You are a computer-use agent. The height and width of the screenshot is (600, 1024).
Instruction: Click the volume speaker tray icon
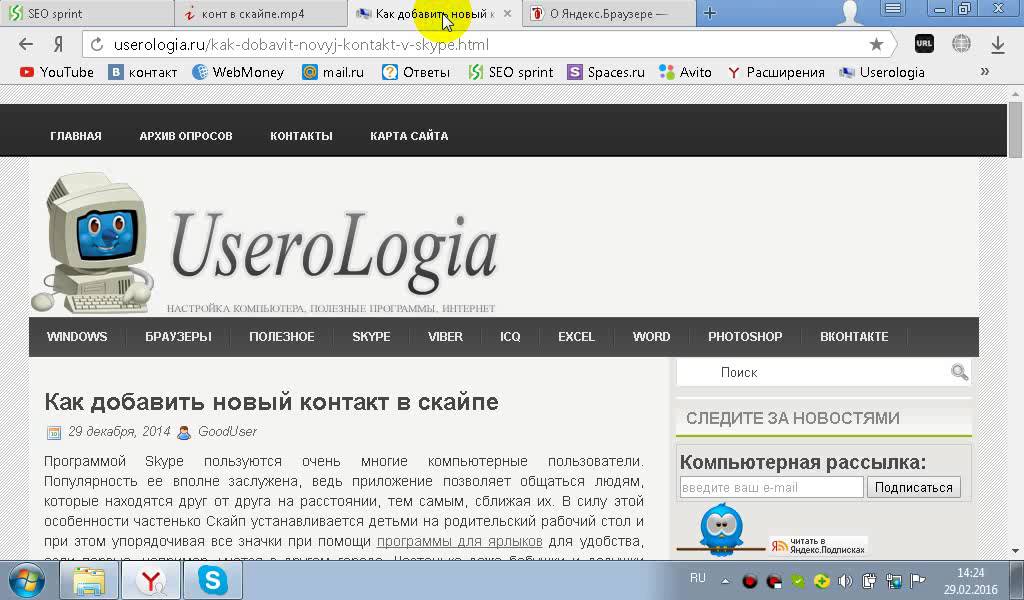tap(845, 580)
